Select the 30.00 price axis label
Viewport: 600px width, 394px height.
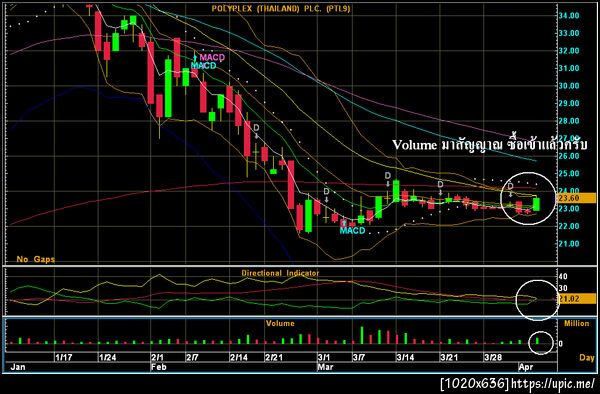tap(569, 86)
